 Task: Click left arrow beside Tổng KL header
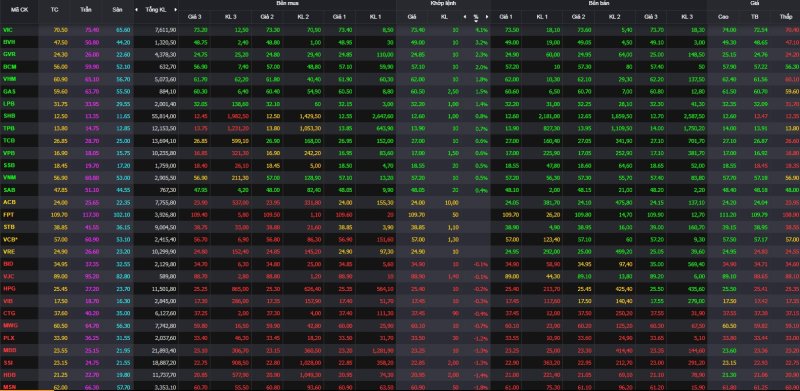[x=137, y=10]
